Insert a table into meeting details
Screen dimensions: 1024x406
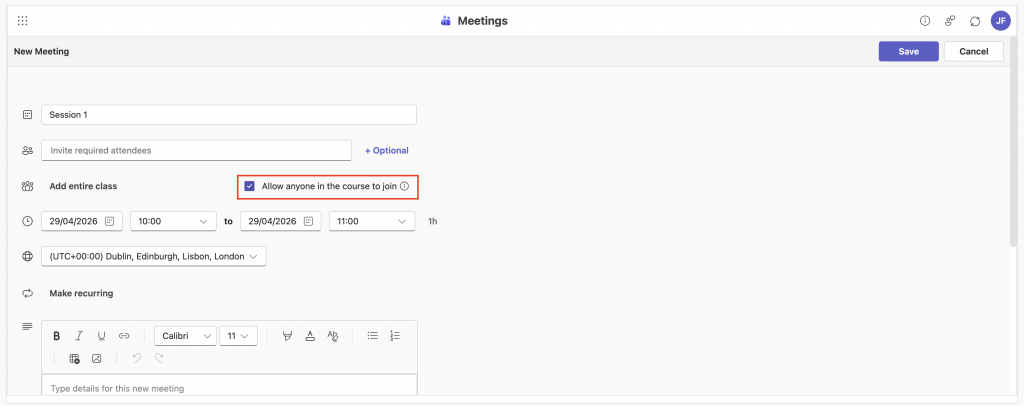coord(74,358)
